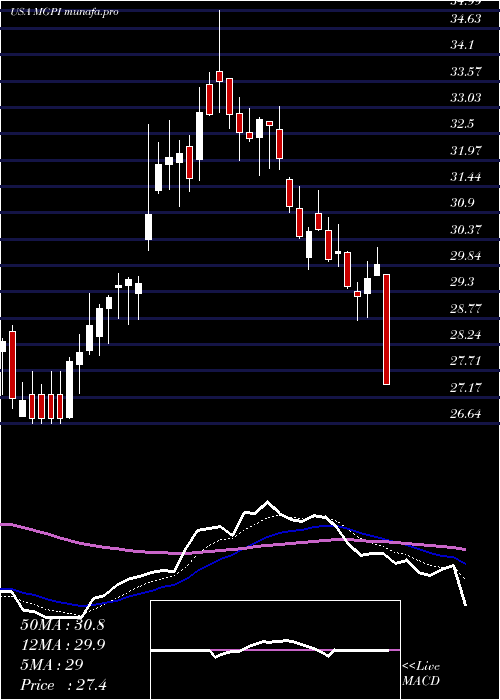Click the '5MA : 29' readout

click(x=52, y=665)
